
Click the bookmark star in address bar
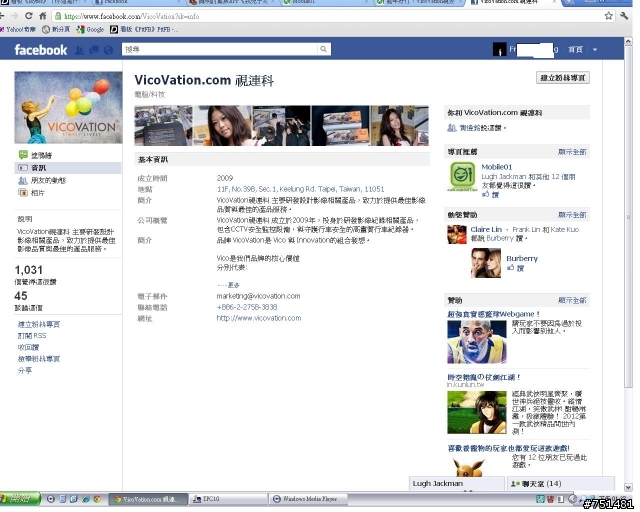click(x=609, y=16)
